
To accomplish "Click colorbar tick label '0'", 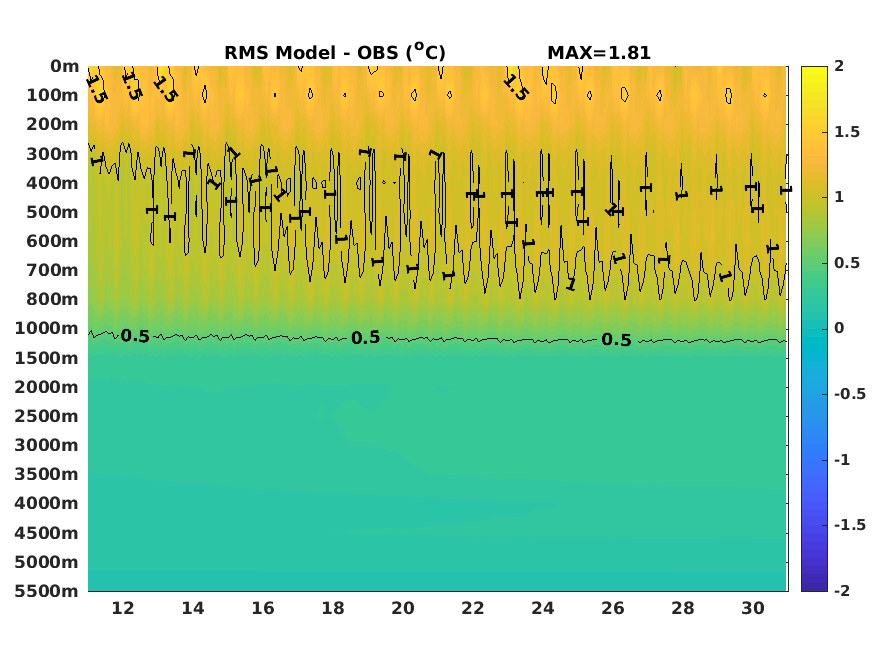I will (x=839, y=328).
